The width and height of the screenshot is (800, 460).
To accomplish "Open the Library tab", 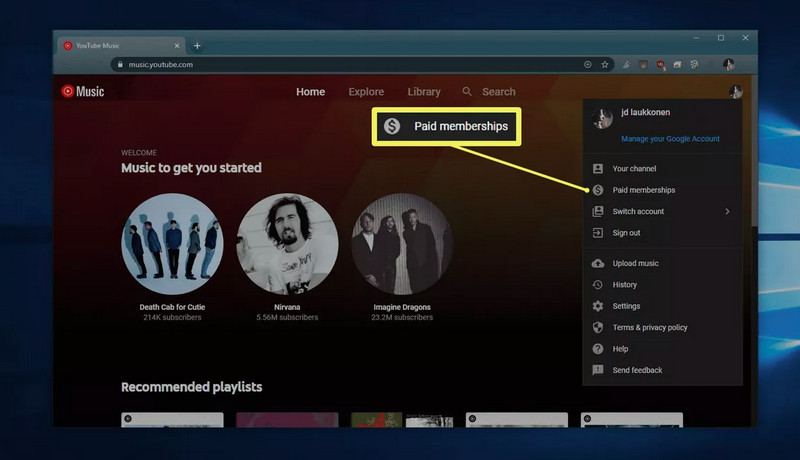I will [x=423, y=92].
